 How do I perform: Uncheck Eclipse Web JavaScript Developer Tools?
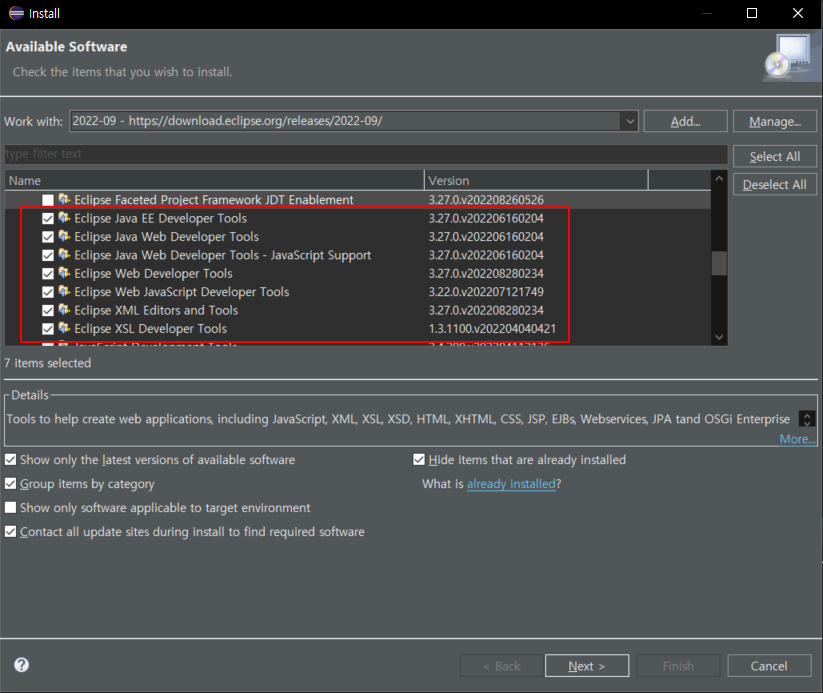pyautogui.click(x=48, y=292)
